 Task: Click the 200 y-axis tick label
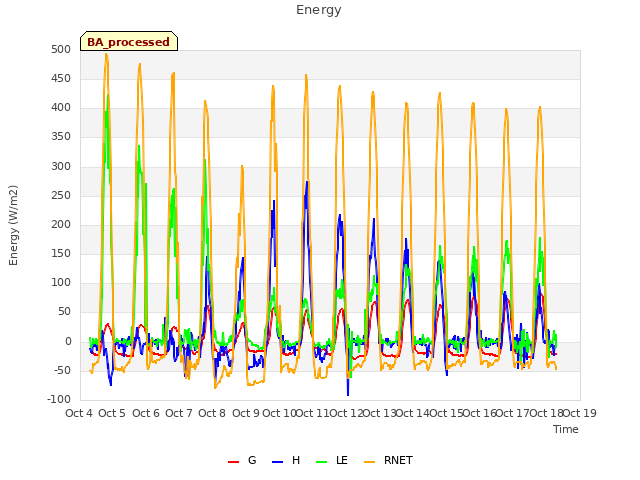point(61,224)
